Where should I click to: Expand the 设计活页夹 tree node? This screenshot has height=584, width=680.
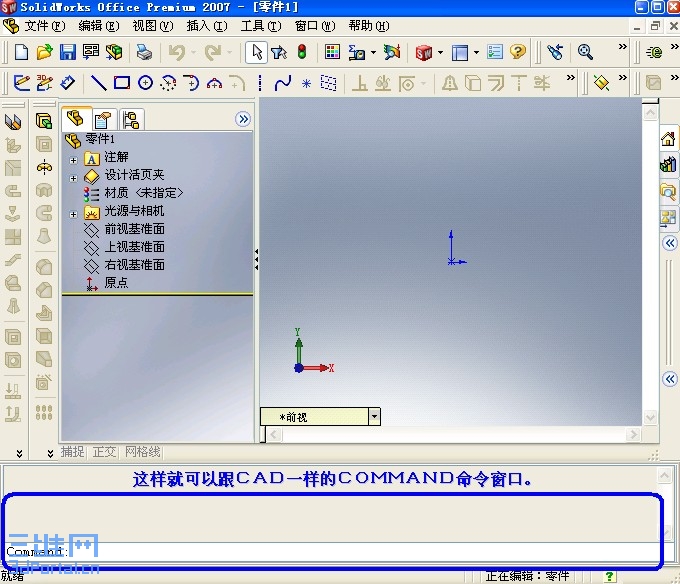pyautogui.click(x=73, y=178)
